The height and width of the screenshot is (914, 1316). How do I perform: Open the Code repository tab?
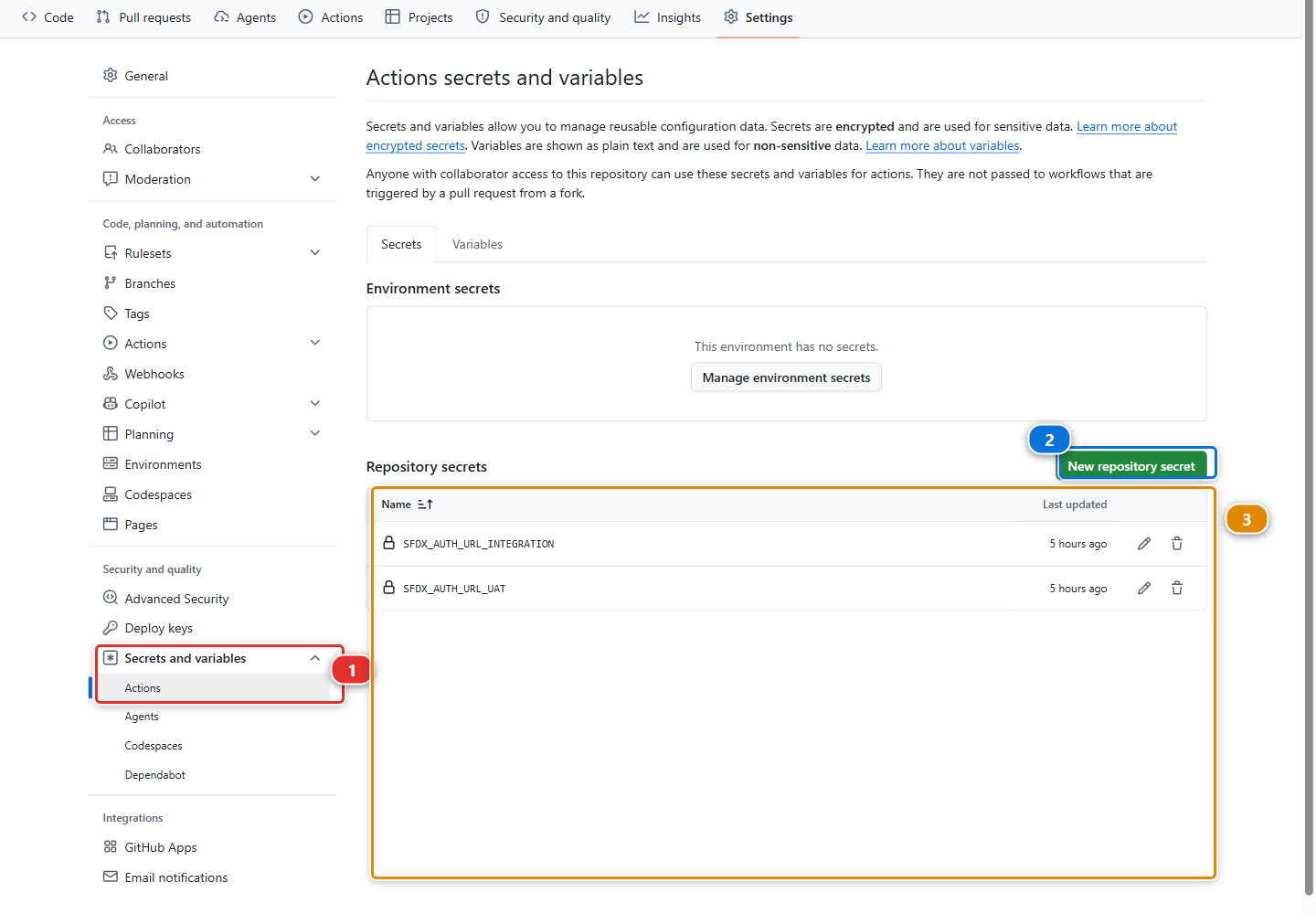(48, 17)
